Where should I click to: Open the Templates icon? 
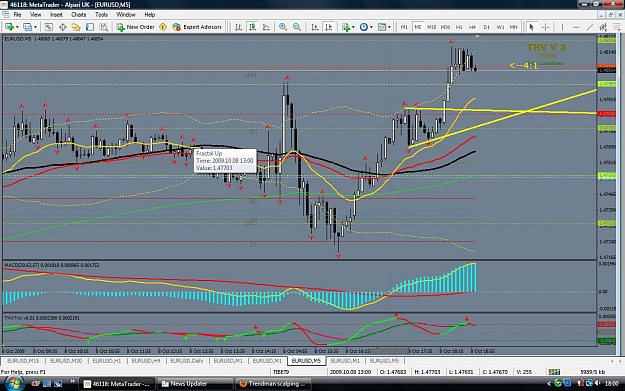coord(382,27)
